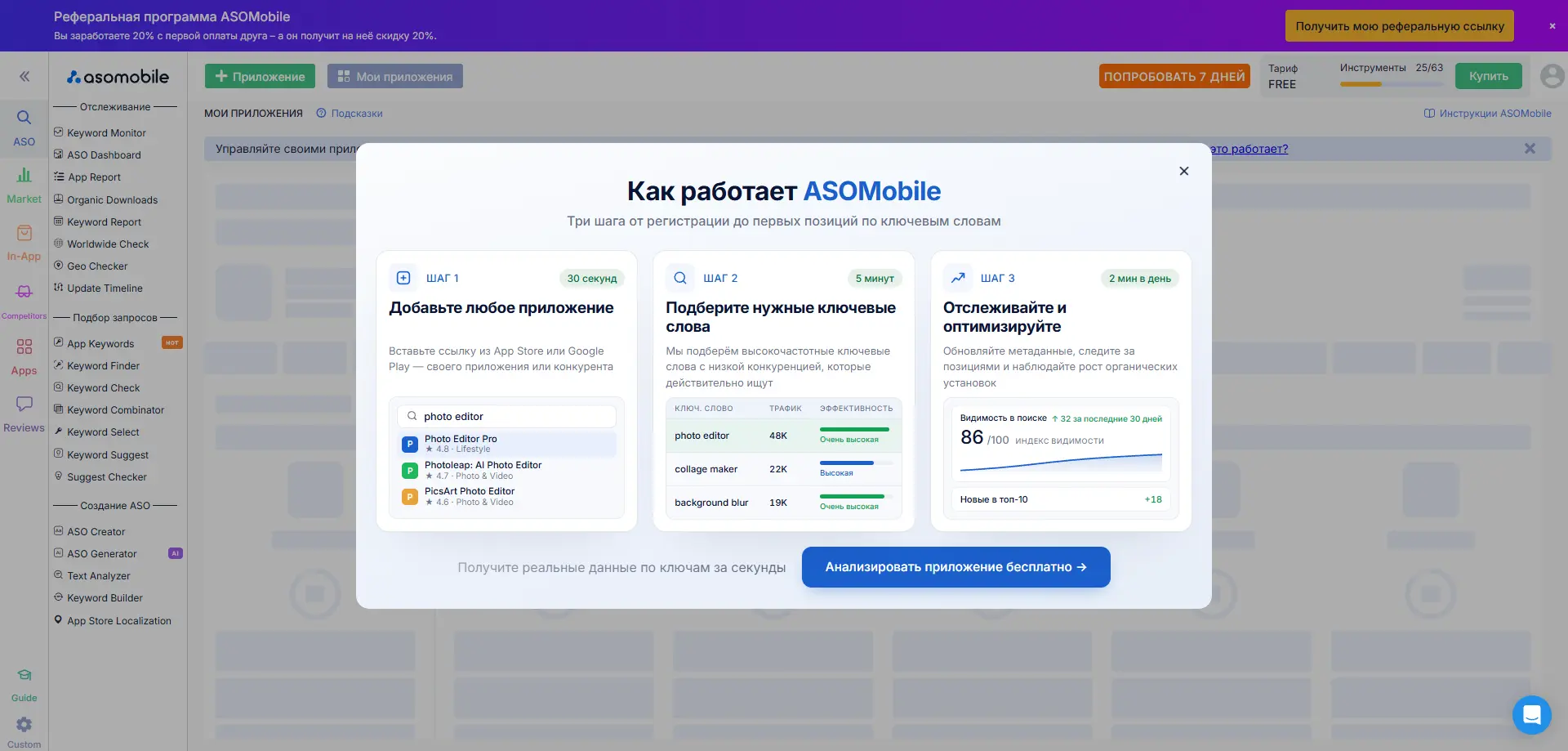
Task: Dismiss the blue info strip behind modal
Action: tap(1530, 149)
